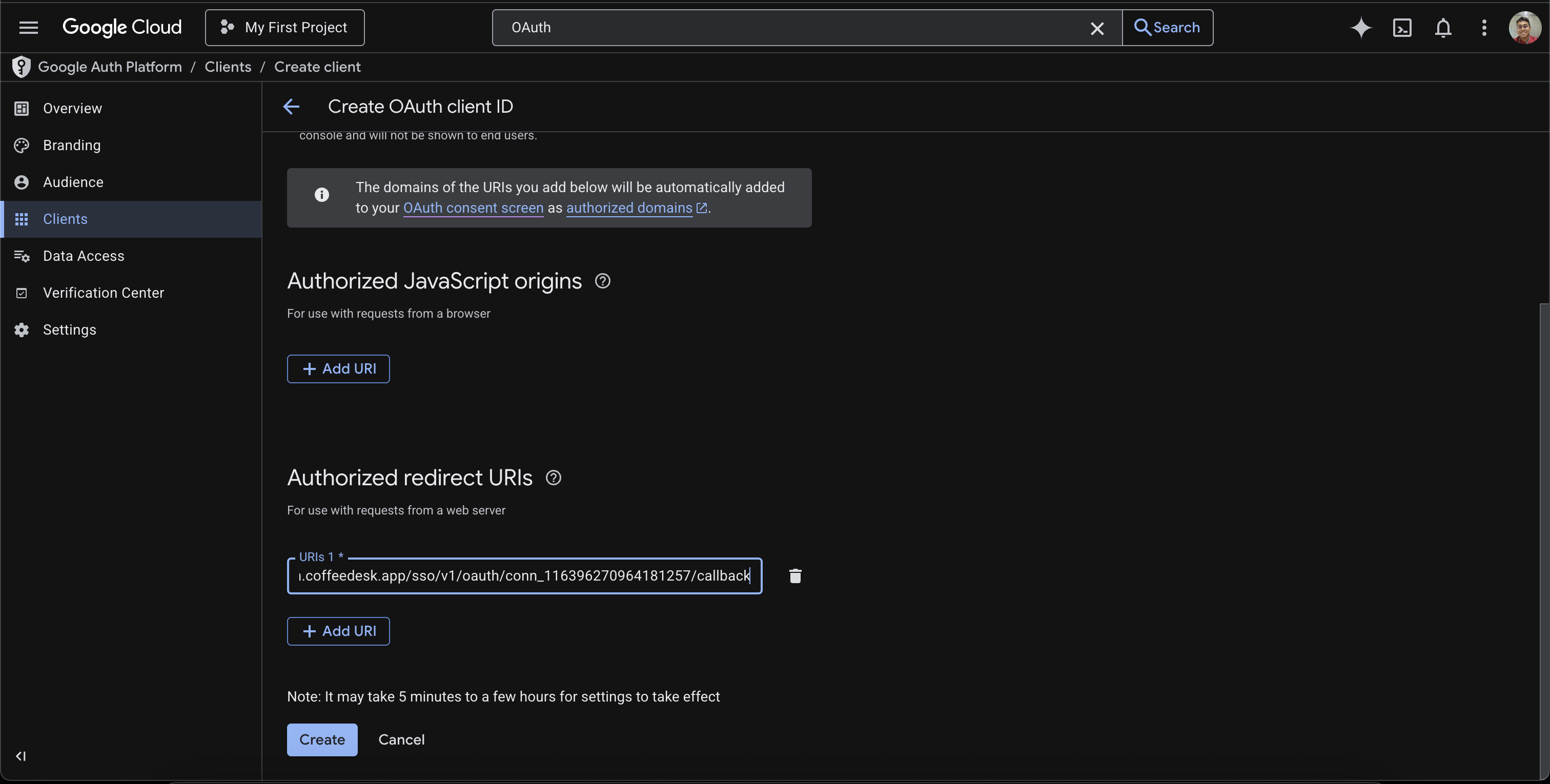Open help for Authorized JavaScript origins
Viewport: 1550px width, 784px height.
point(602,280)
